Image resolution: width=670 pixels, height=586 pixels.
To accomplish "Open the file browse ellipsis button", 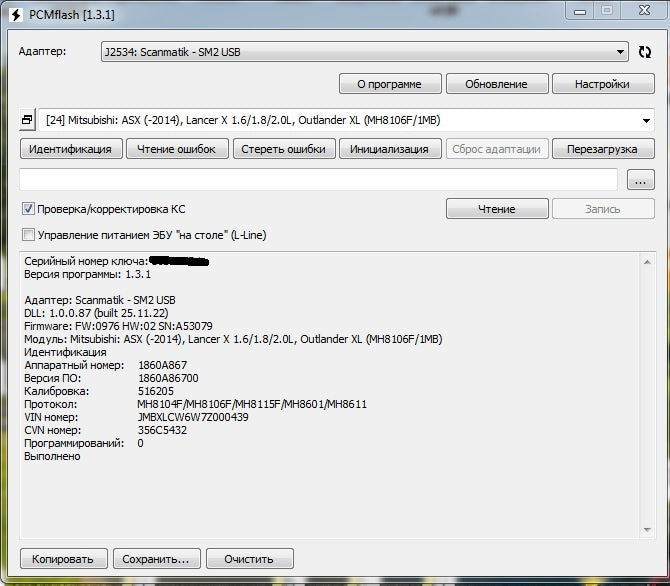I will point(640,180).
